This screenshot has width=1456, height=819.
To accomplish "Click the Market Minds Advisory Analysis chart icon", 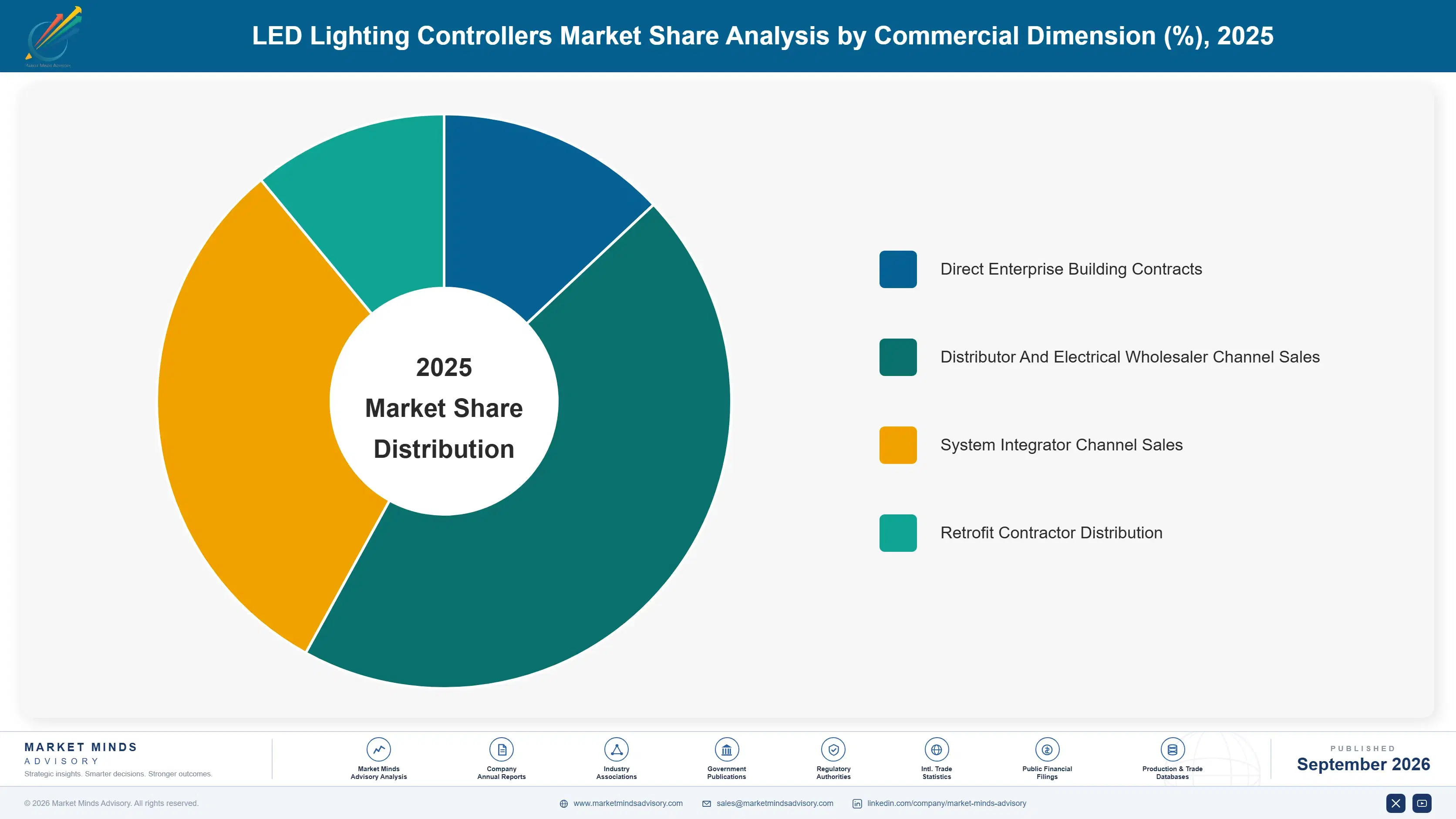I will pos(379,749).
